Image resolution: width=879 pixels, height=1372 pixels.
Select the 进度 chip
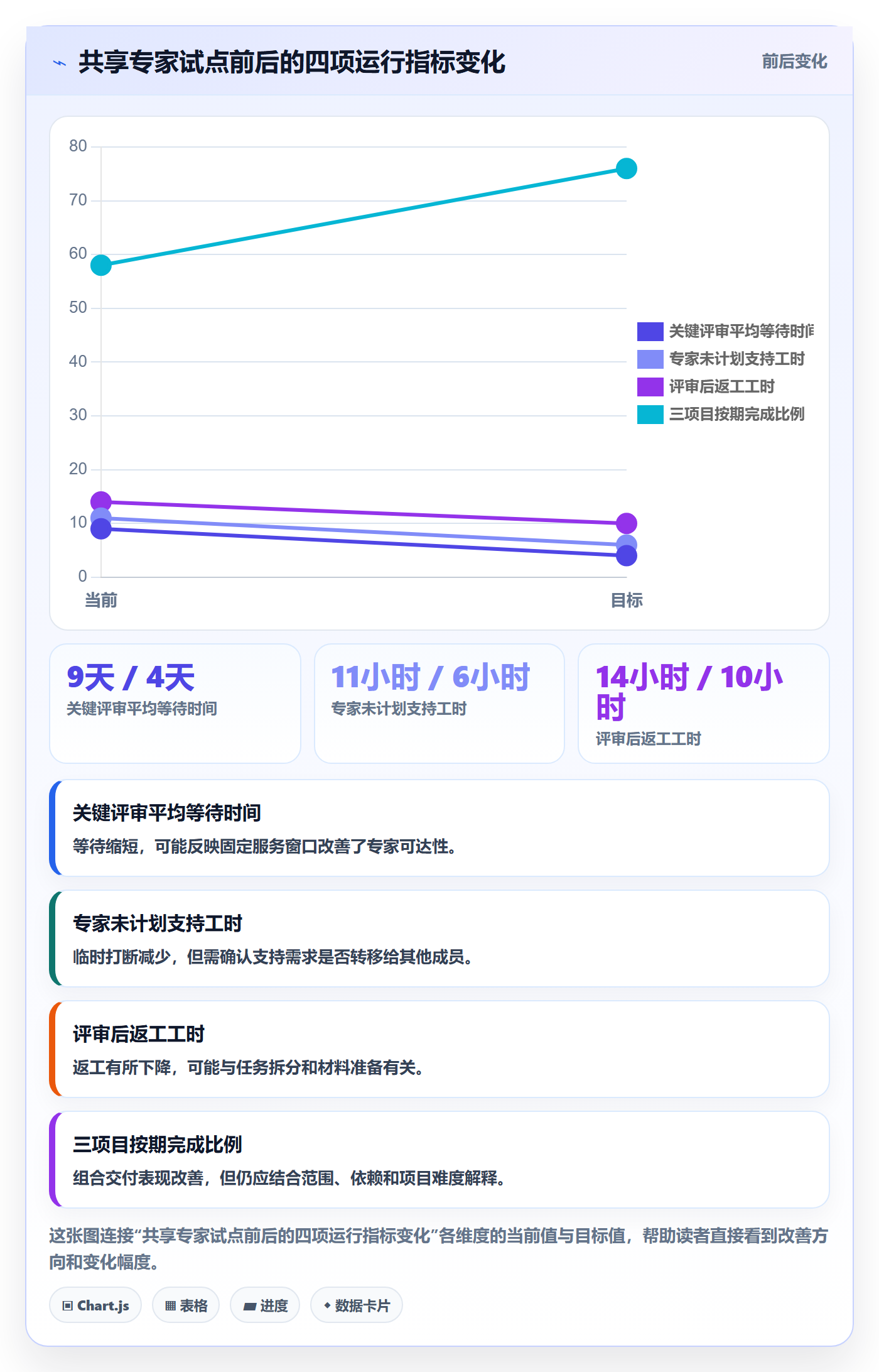tap(265, 1305)
